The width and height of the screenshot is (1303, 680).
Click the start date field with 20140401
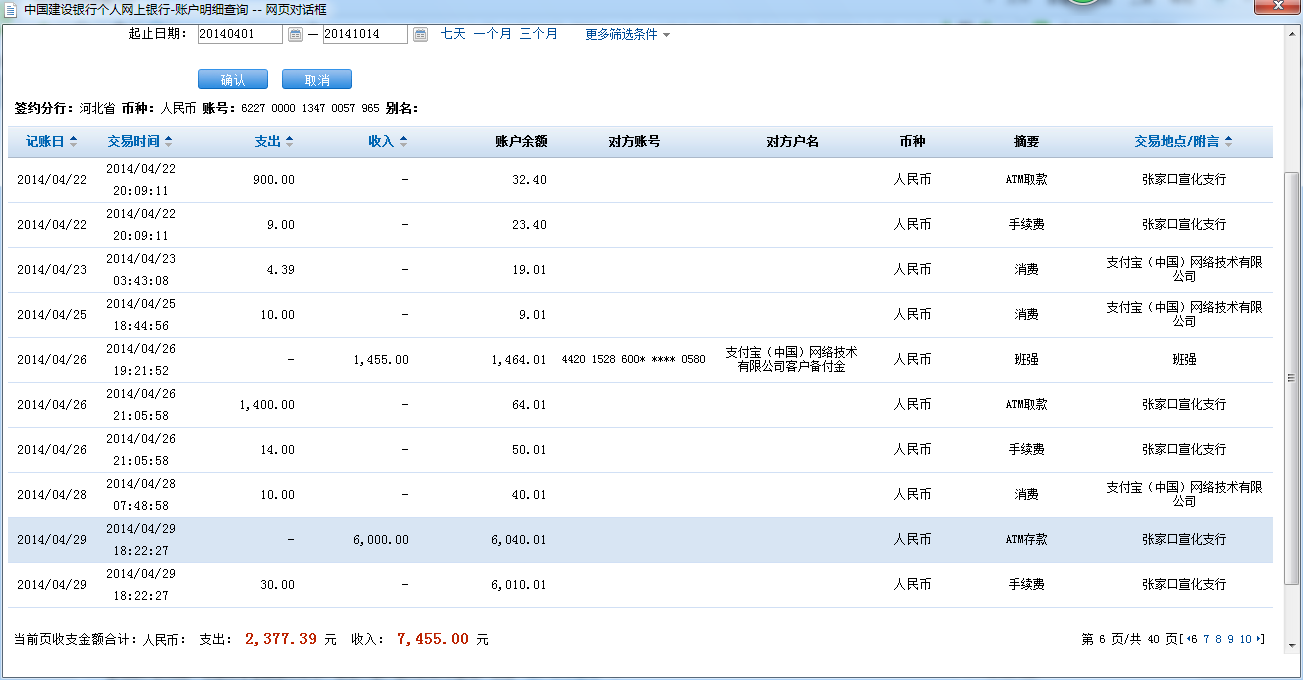[240, 35]
